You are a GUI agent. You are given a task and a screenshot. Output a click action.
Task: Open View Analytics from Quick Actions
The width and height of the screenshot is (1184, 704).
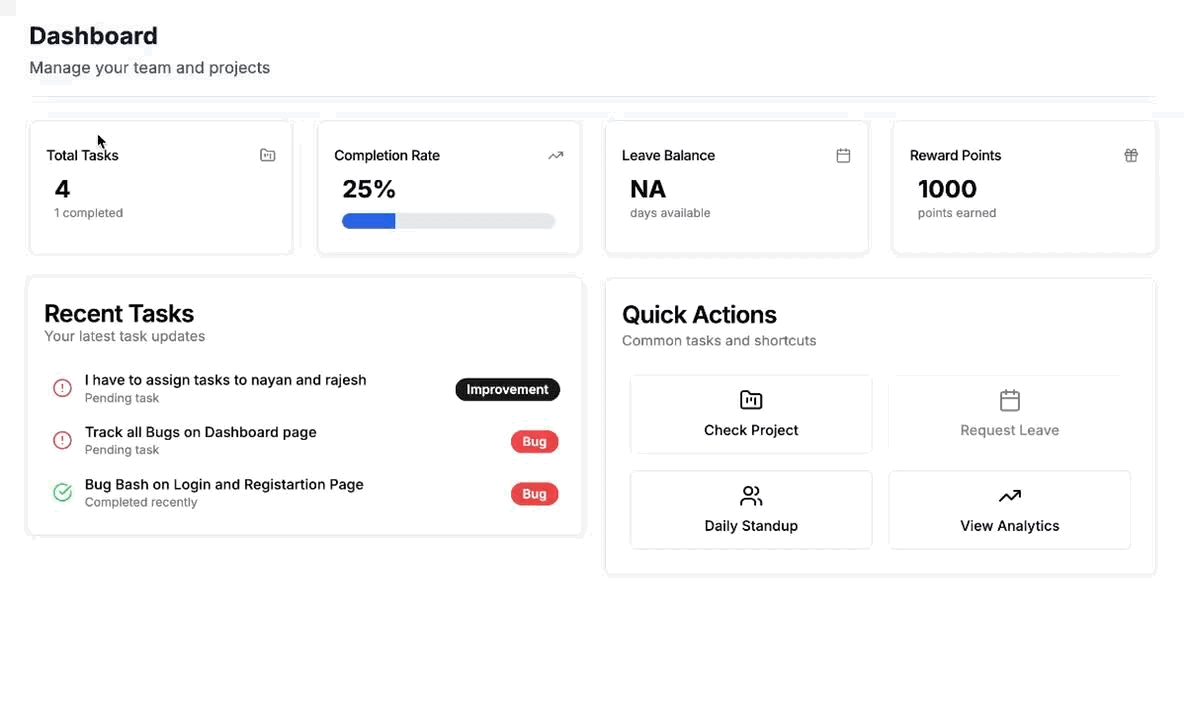1009,510
